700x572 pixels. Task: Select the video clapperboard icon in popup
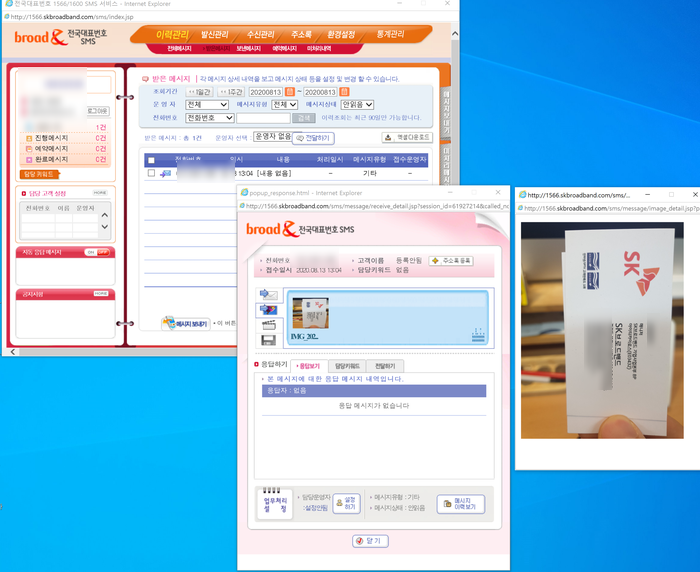tap(268, 325)
